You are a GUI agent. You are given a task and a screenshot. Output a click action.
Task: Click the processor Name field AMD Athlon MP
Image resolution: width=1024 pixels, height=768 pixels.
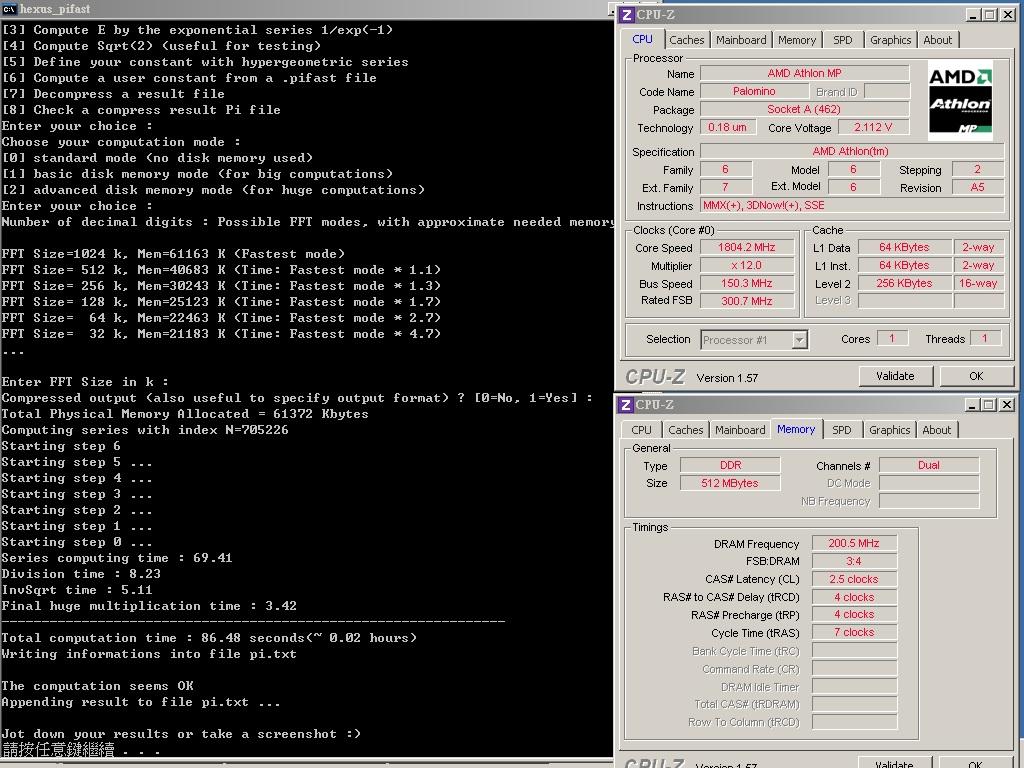pyautogui.click(x=805, y=73)
